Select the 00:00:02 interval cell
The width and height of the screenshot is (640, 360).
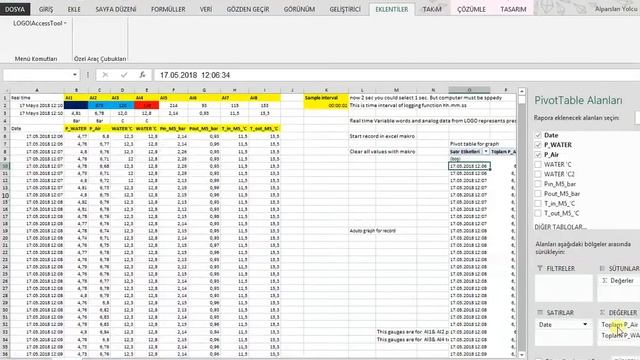tap(326, 105)
